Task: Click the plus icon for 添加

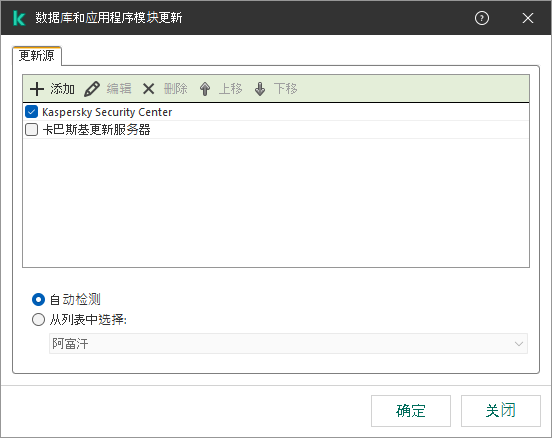Action: 37,89
